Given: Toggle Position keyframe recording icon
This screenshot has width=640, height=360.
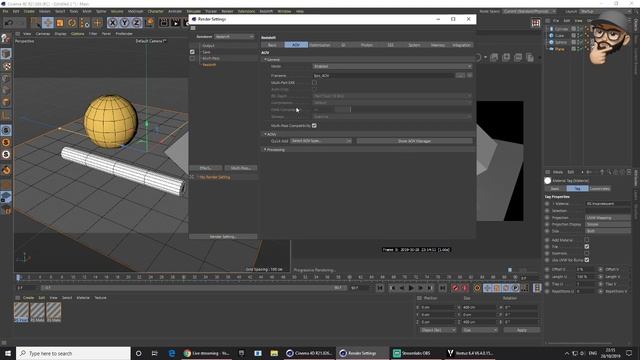Looking at the screenshot, I should point(487,288).
